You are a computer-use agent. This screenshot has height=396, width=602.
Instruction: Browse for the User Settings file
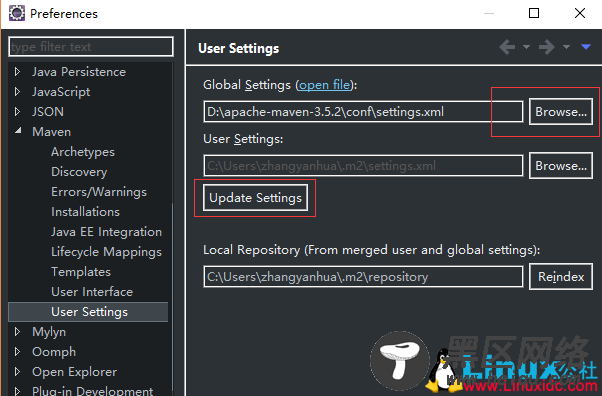[561, 166]
